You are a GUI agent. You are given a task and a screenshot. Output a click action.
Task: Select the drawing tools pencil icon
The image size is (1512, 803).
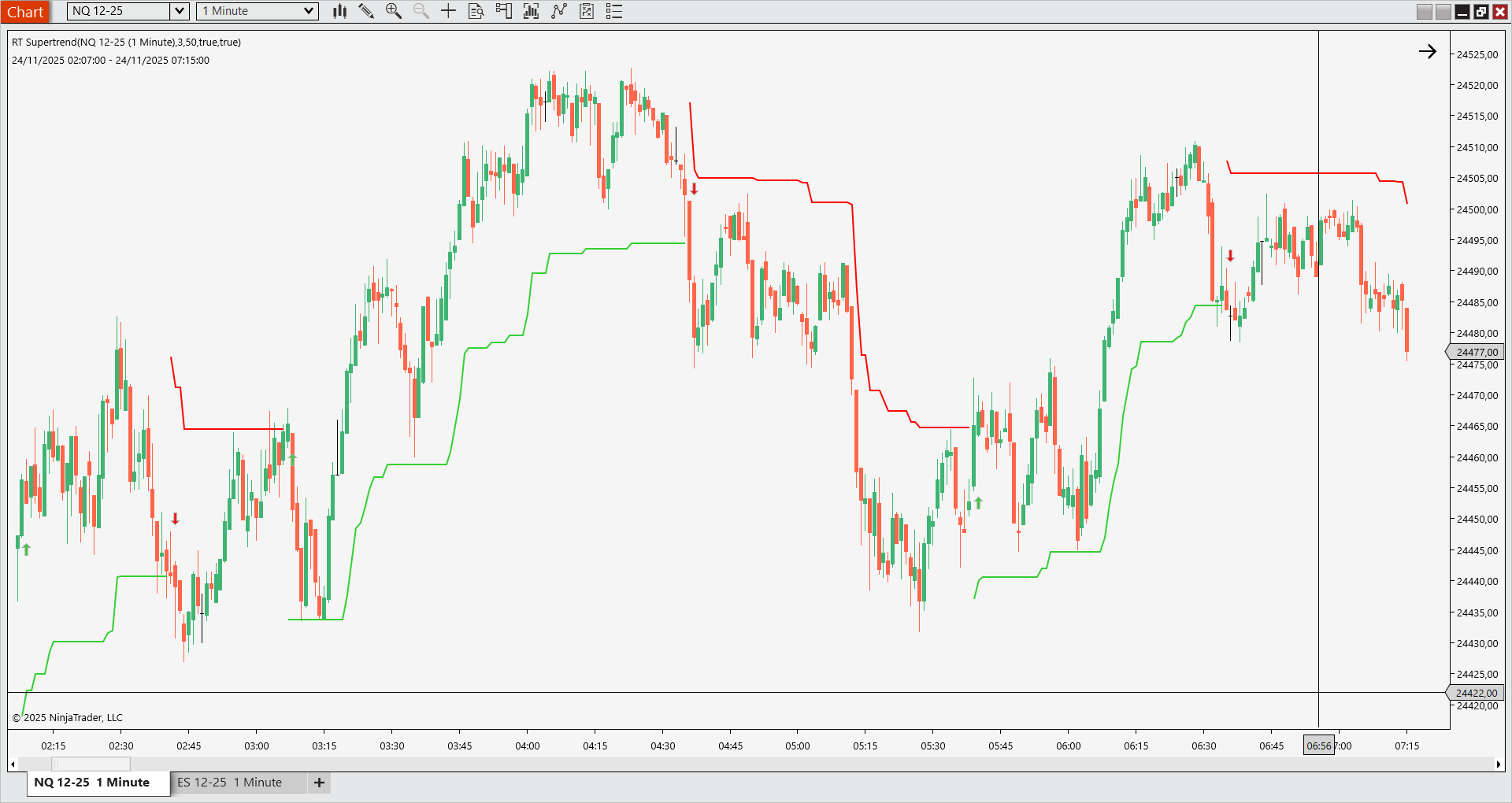point(366,11)
